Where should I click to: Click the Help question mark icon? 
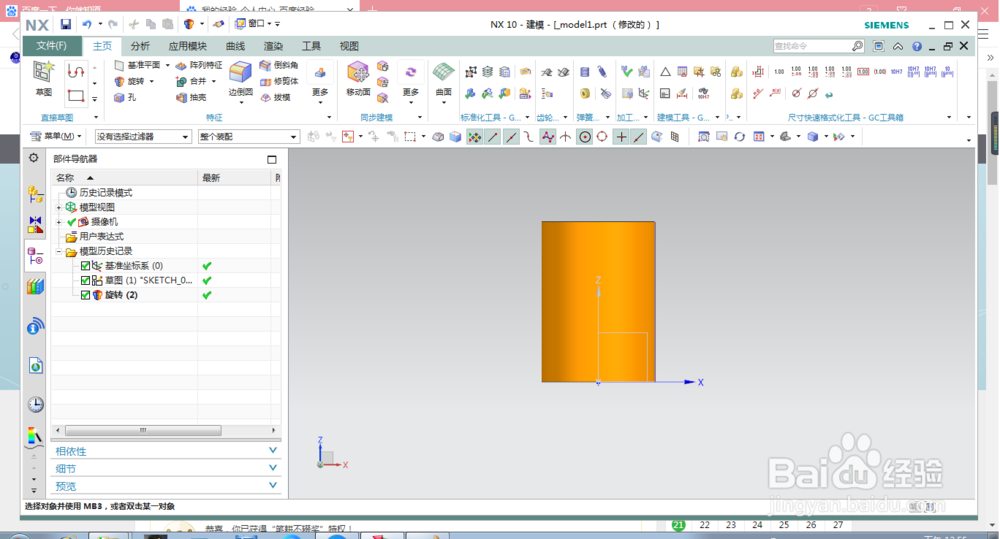coord(916,46)
